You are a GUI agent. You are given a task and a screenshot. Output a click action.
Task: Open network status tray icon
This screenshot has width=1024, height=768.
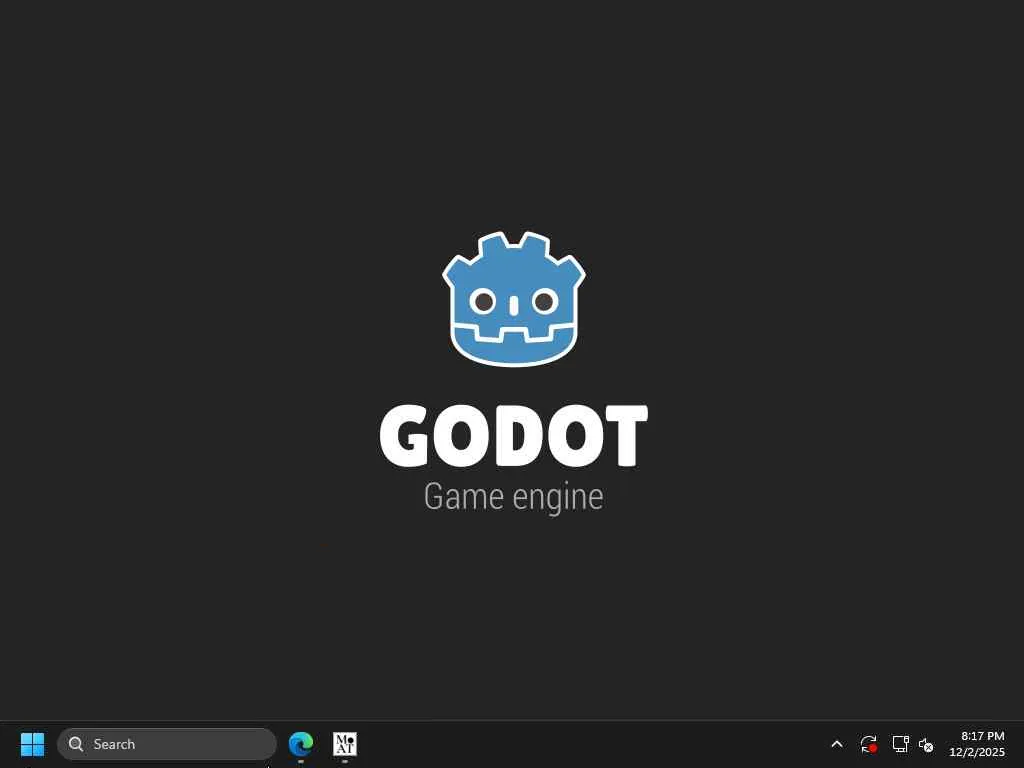pos(900,744)
